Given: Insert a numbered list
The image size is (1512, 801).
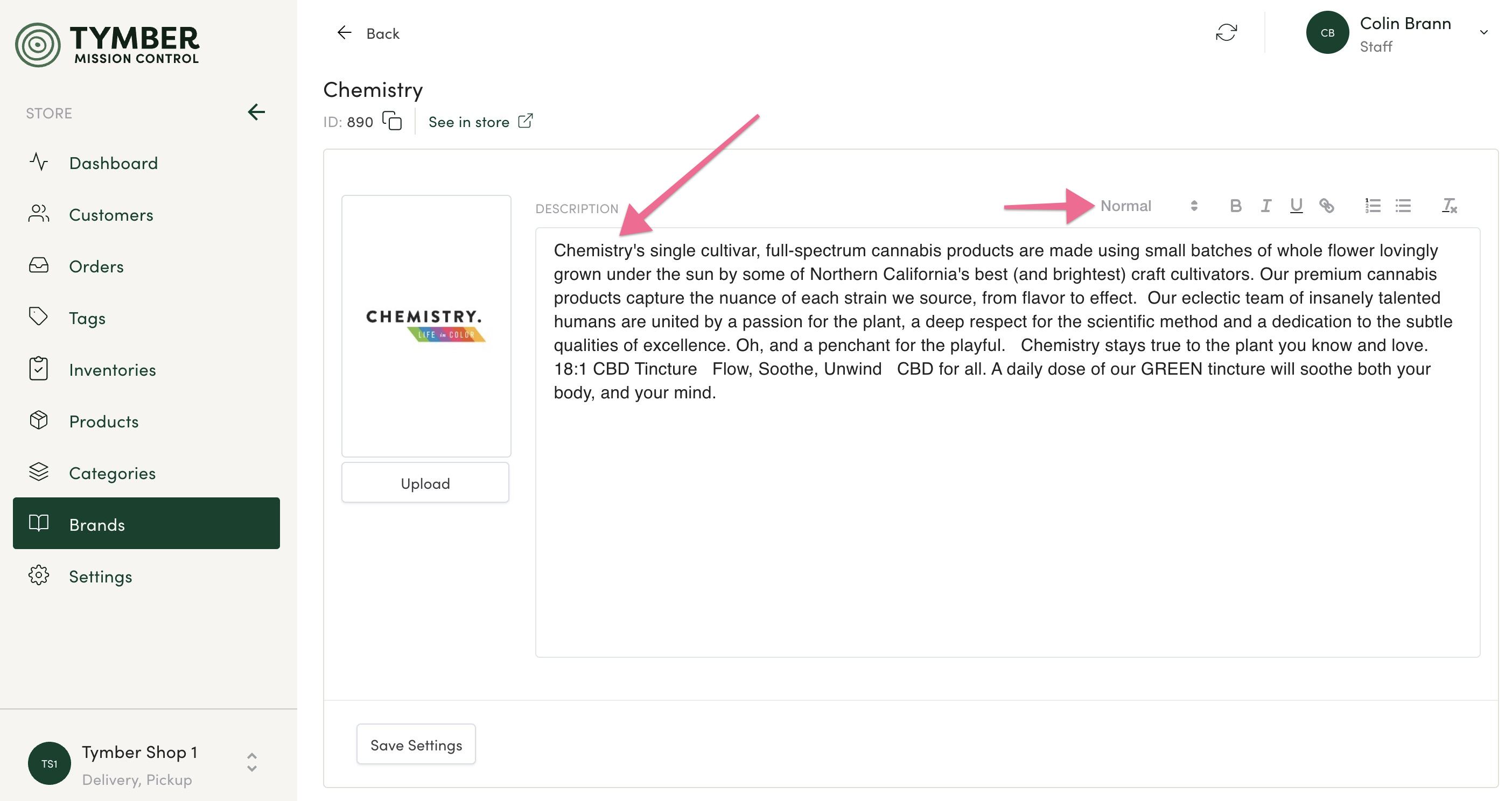Looking at the screenshot, I should click(x=1373, y=206).
